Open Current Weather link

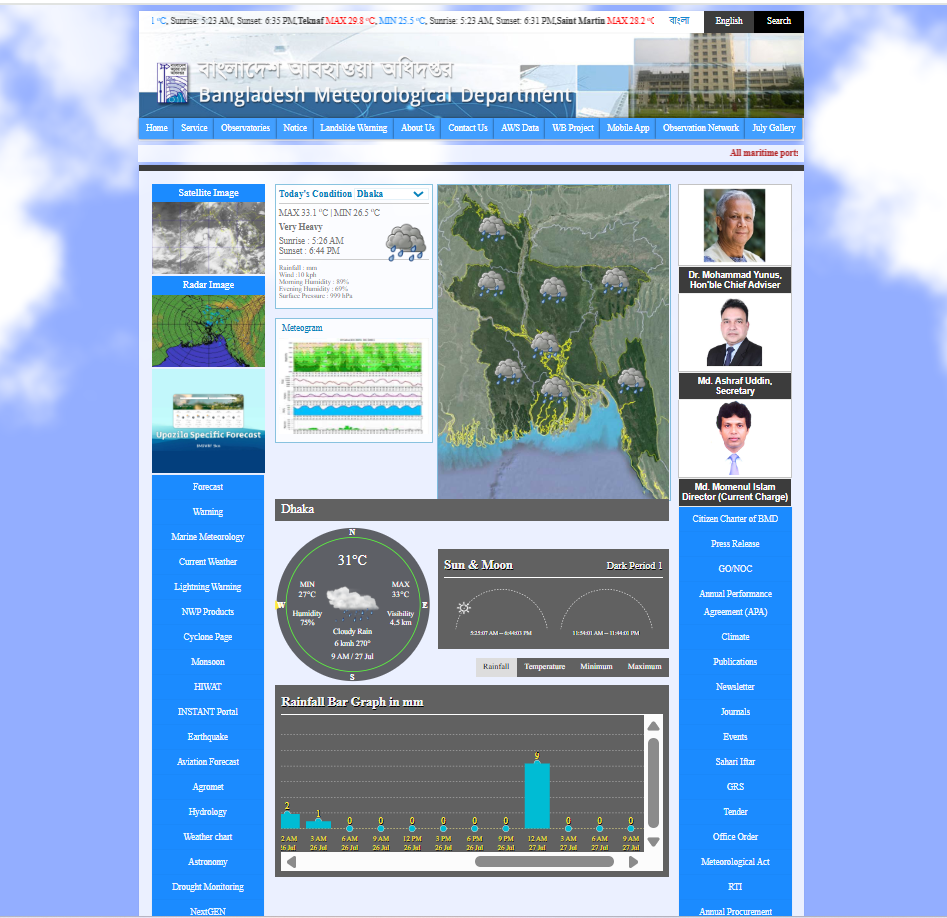pyautogui.click(x=208, y=562)
